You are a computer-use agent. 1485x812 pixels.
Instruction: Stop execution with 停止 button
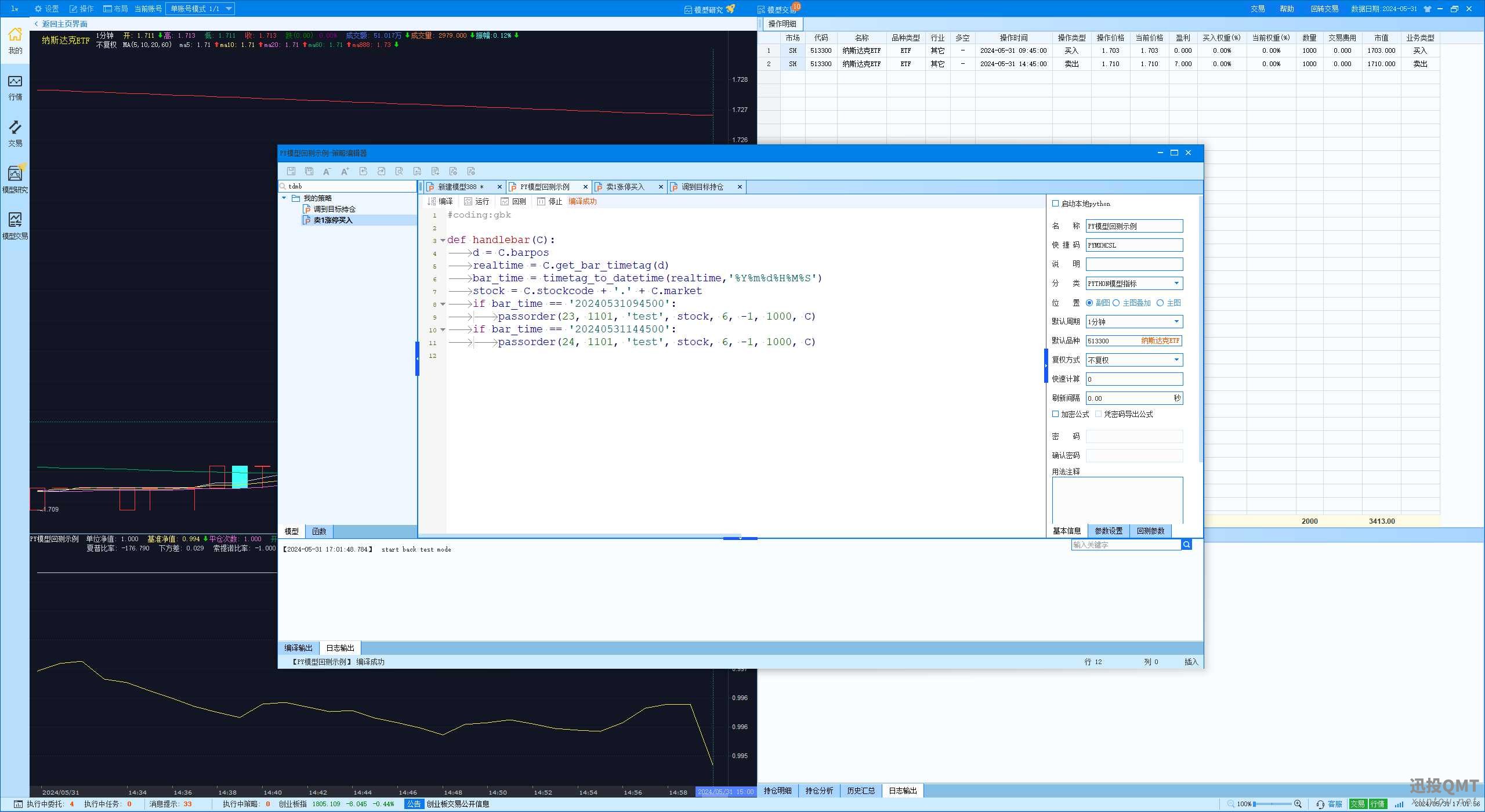click(x=550, y=201)
